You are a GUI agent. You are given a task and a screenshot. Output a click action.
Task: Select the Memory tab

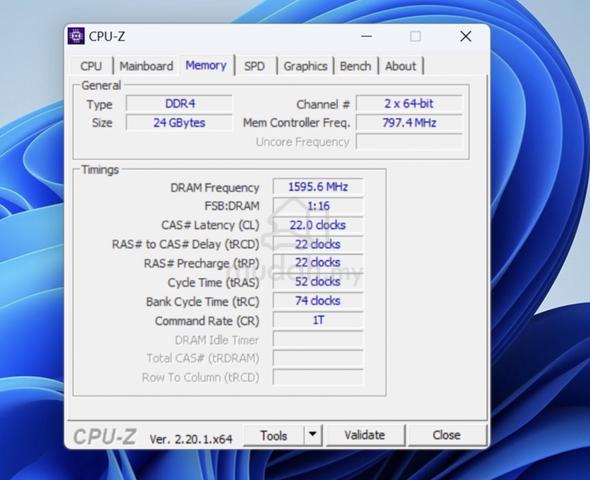click(206, 65)
